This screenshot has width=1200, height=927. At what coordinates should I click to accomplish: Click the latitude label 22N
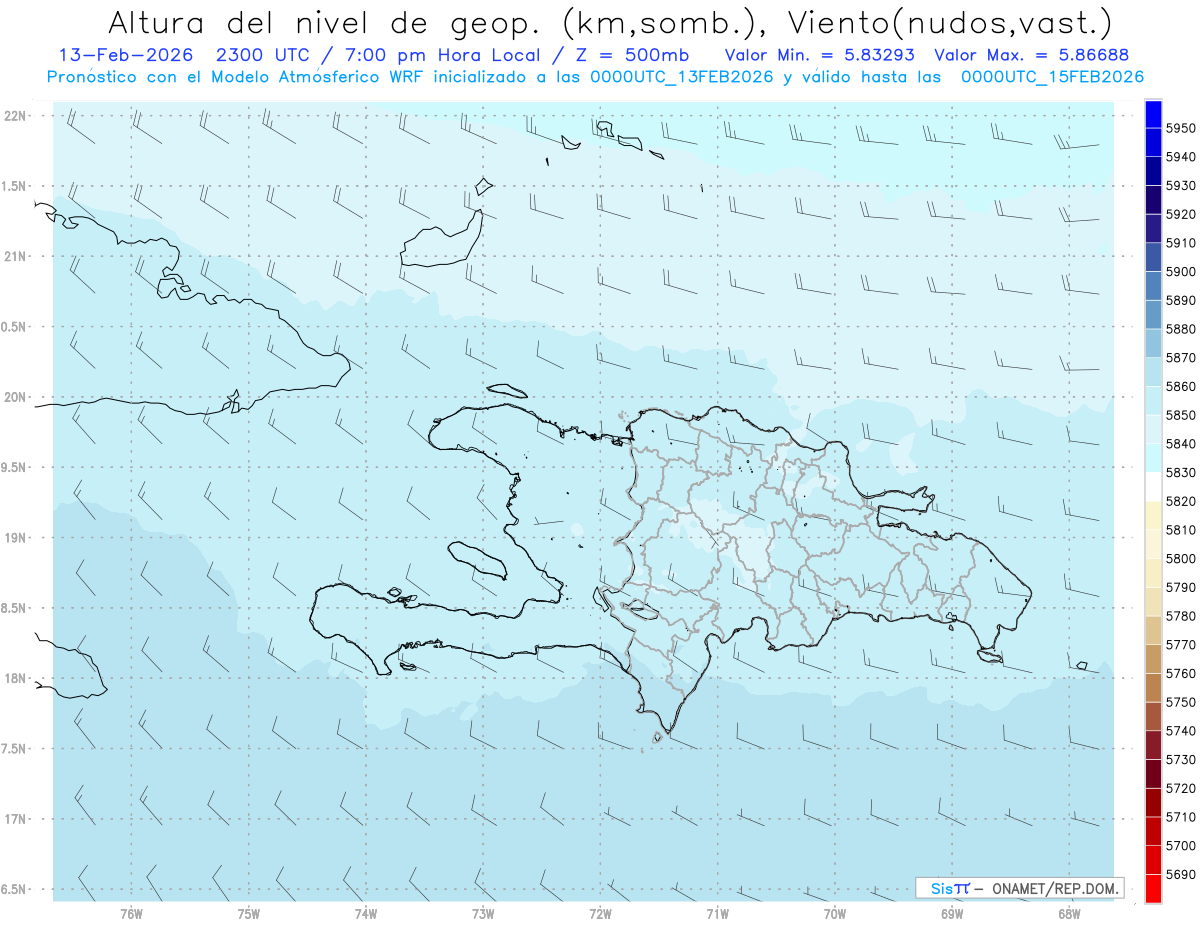click(x=16, y=116)
